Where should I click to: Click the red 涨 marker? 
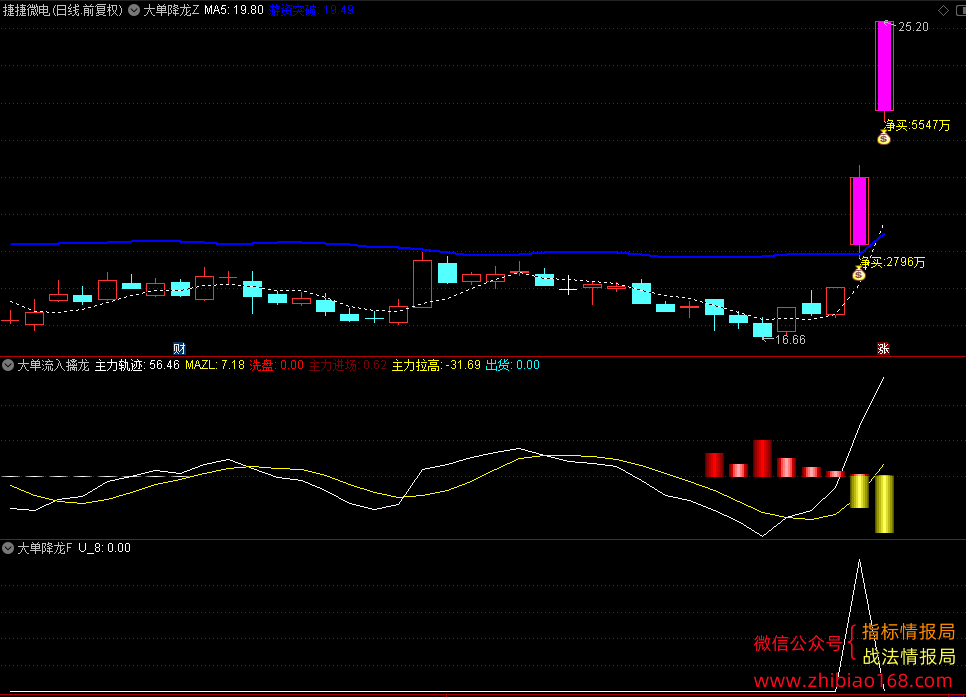pos(883,348)
